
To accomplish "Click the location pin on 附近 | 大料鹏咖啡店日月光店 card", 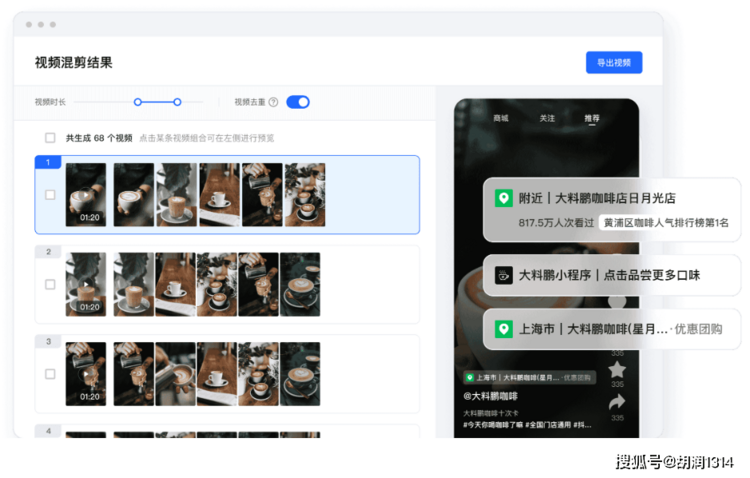I will click(504, 198).
